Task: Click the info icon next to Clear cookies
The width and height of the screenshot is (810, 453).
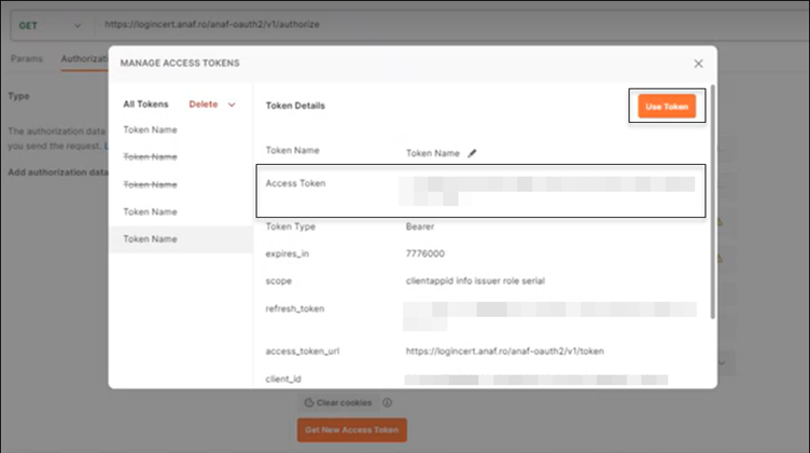Action: coord(387,403)
